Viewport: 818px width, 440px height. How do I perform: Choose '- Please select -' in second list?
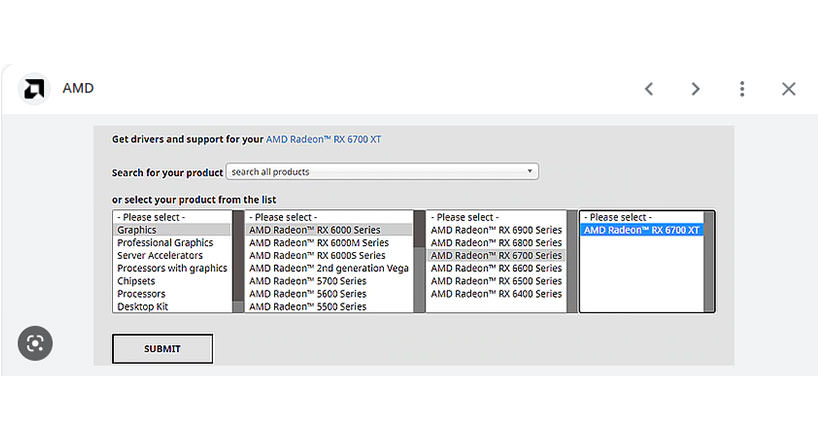click(x=329, y=217)
